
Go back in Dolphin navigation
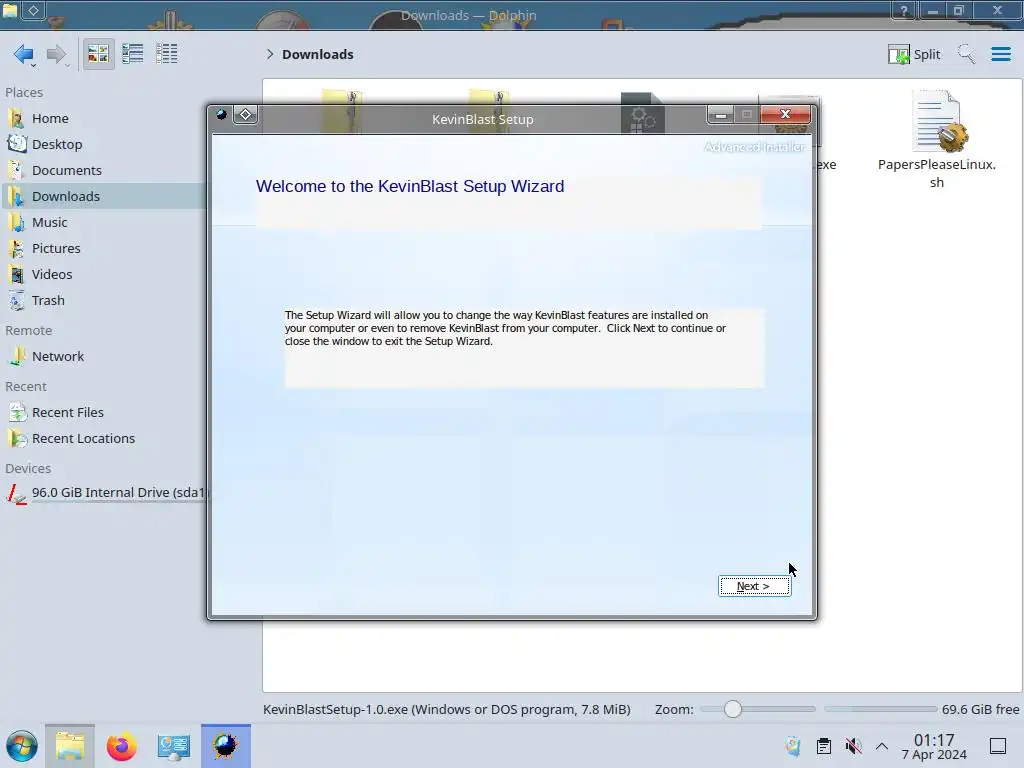[x=24, y=54]
